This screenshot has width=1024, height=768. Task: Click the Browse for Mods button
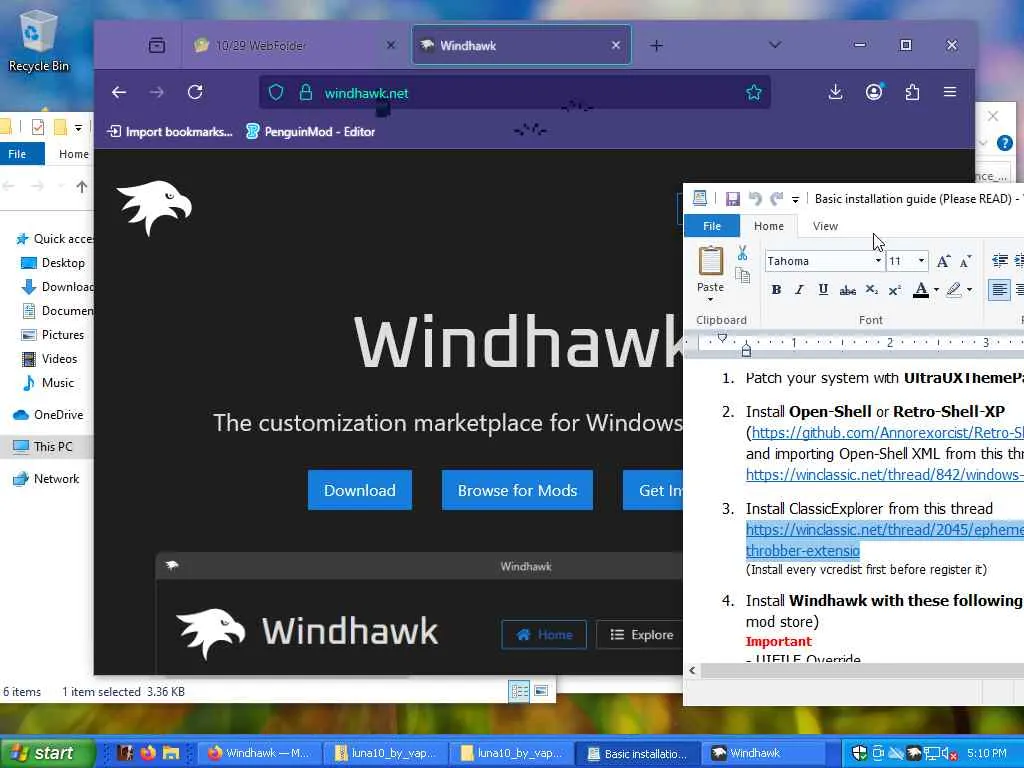tap(517, 490)
